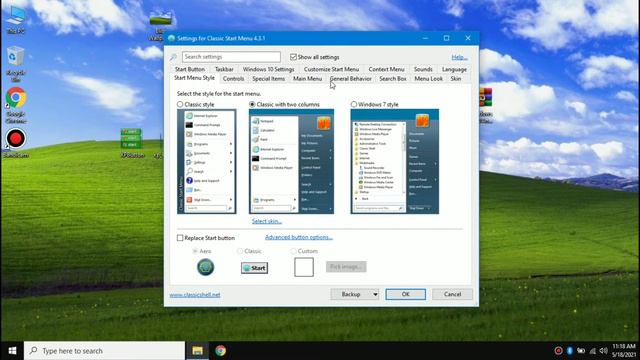Go to the General Behavior tab
640x360 pixels.
351,78
